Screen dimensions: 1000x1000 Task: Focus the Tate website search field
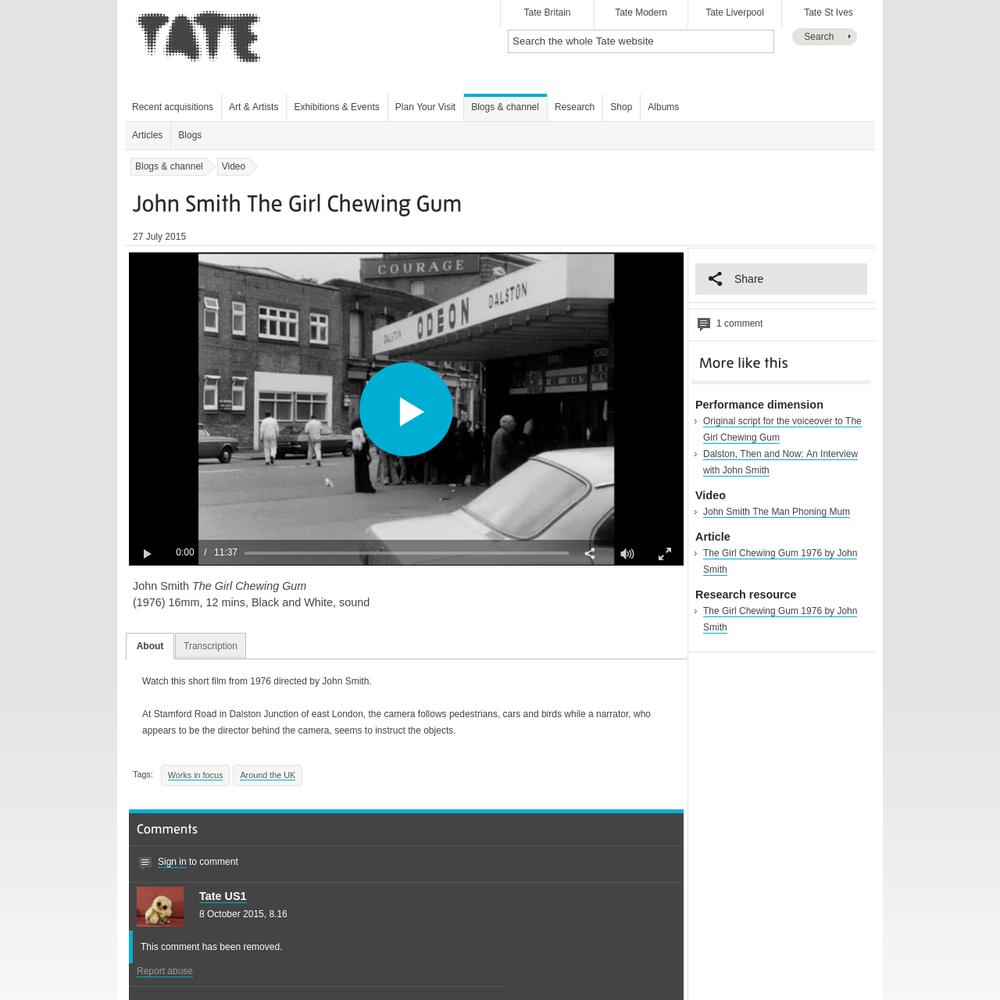640,41
